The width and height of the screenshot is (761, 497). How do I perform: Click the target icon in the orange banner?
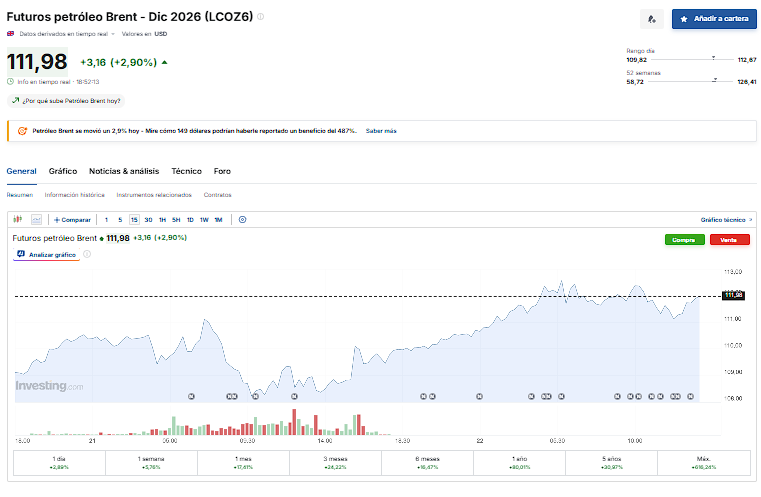[x=22, y=131]
